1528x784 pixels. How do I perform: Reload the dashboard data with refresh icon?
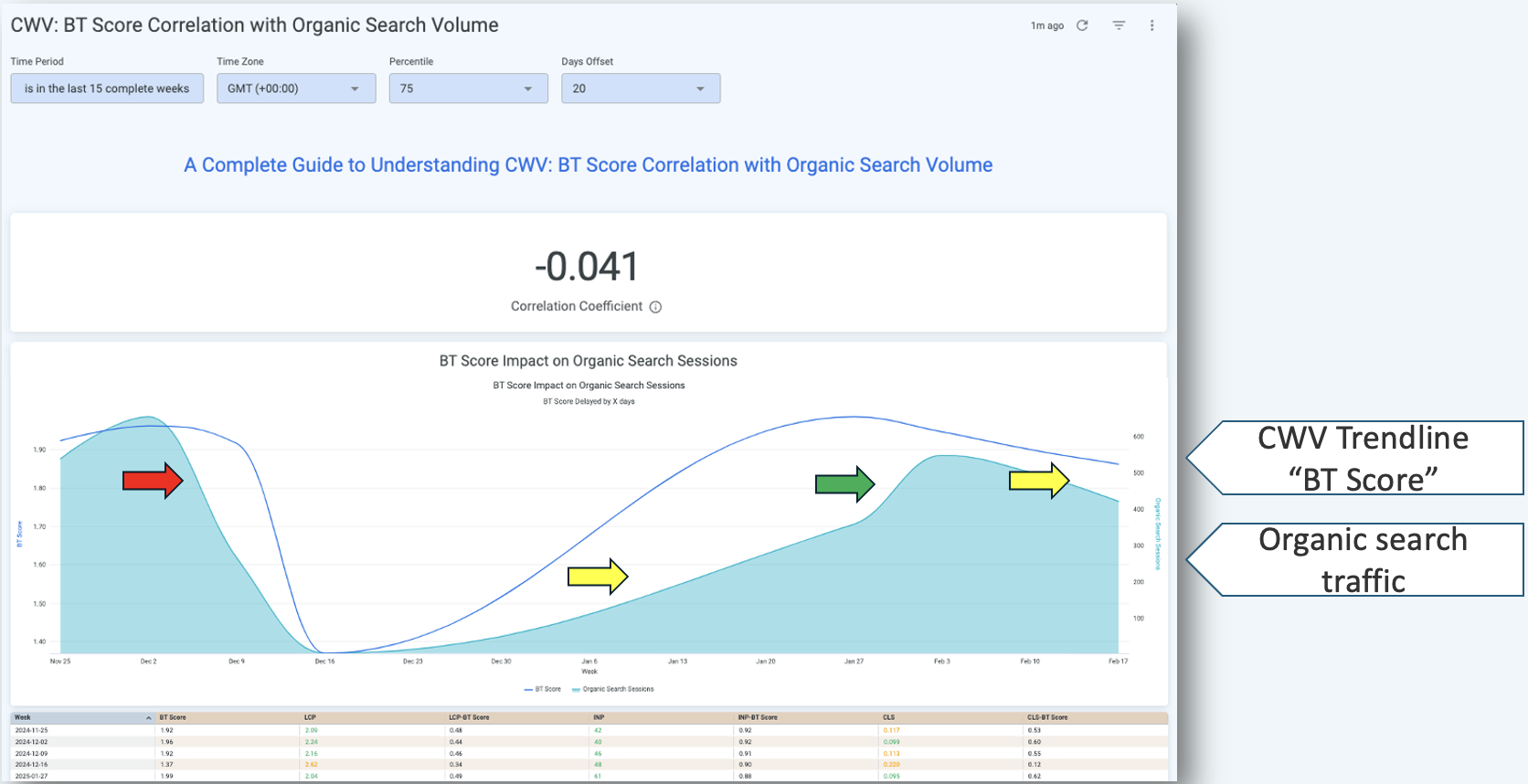click(x=1082, y=26)
